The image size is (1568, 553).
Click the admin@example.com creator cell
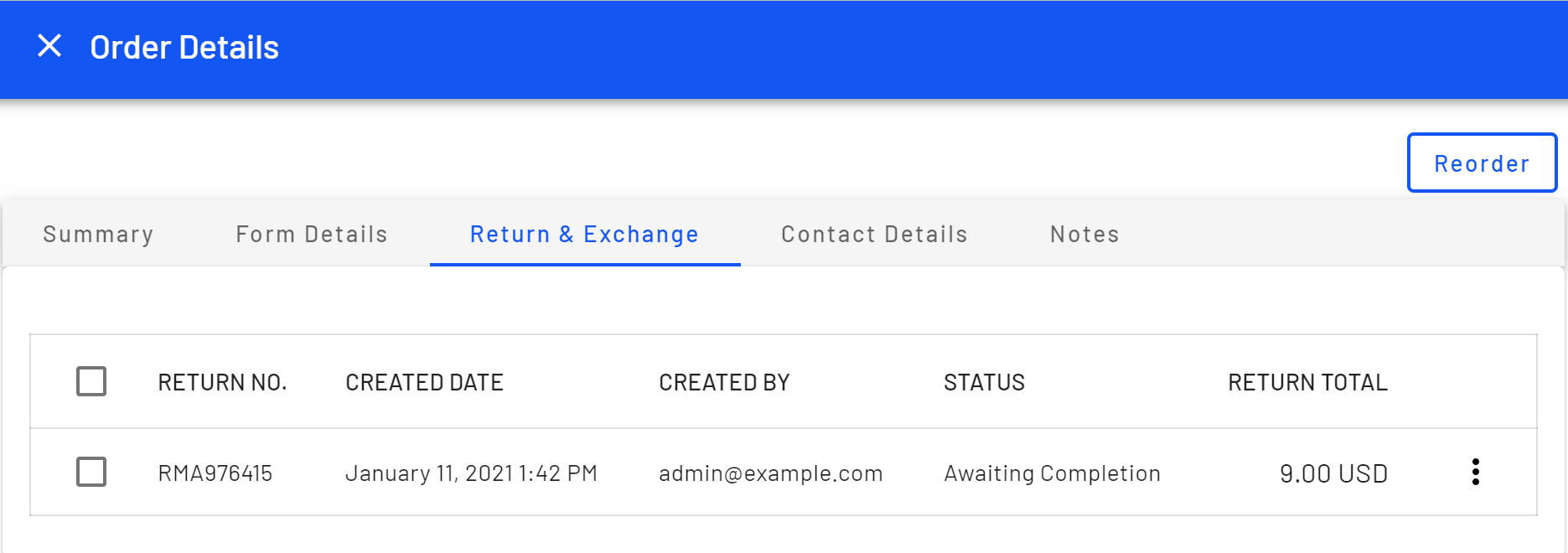pos(770,473)
